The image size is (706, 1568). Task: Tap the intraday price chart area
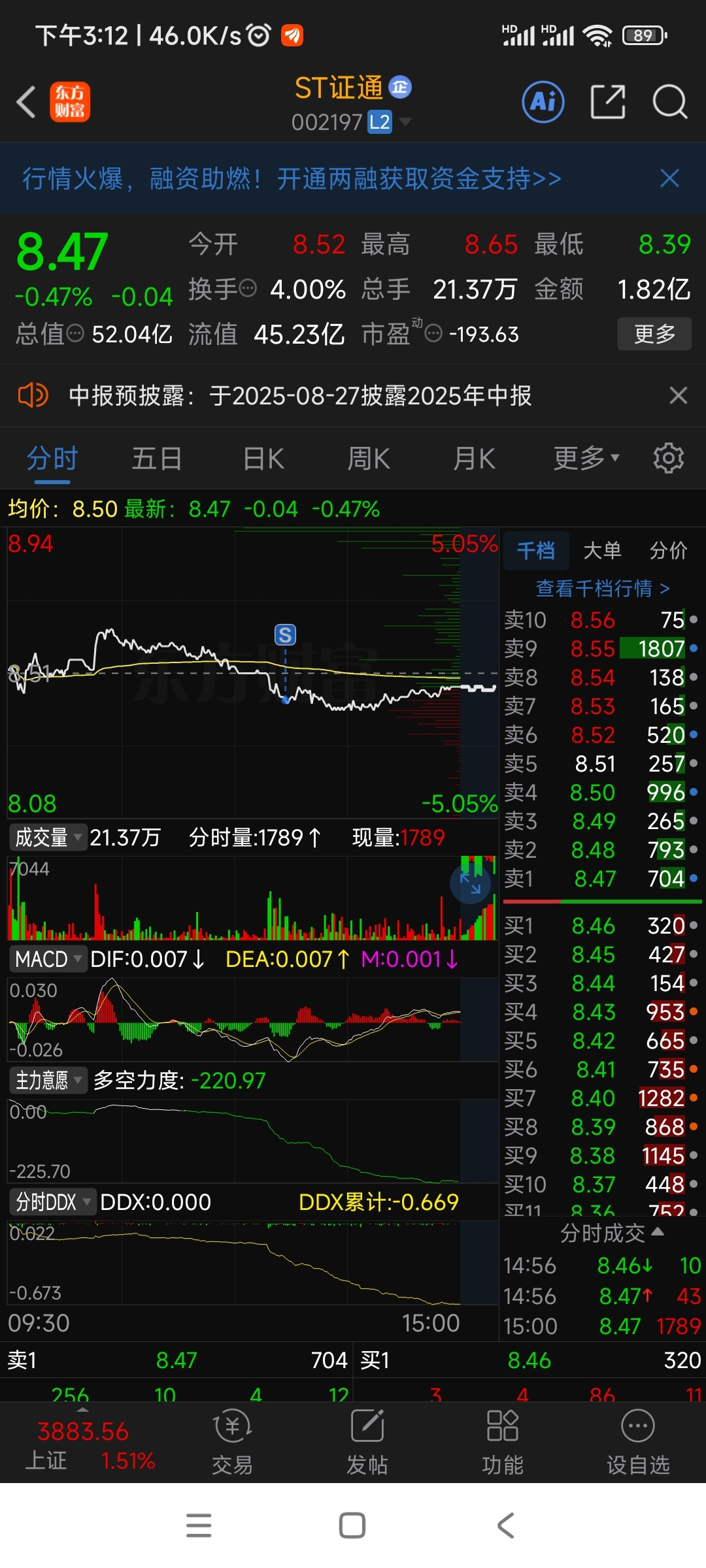252,673
